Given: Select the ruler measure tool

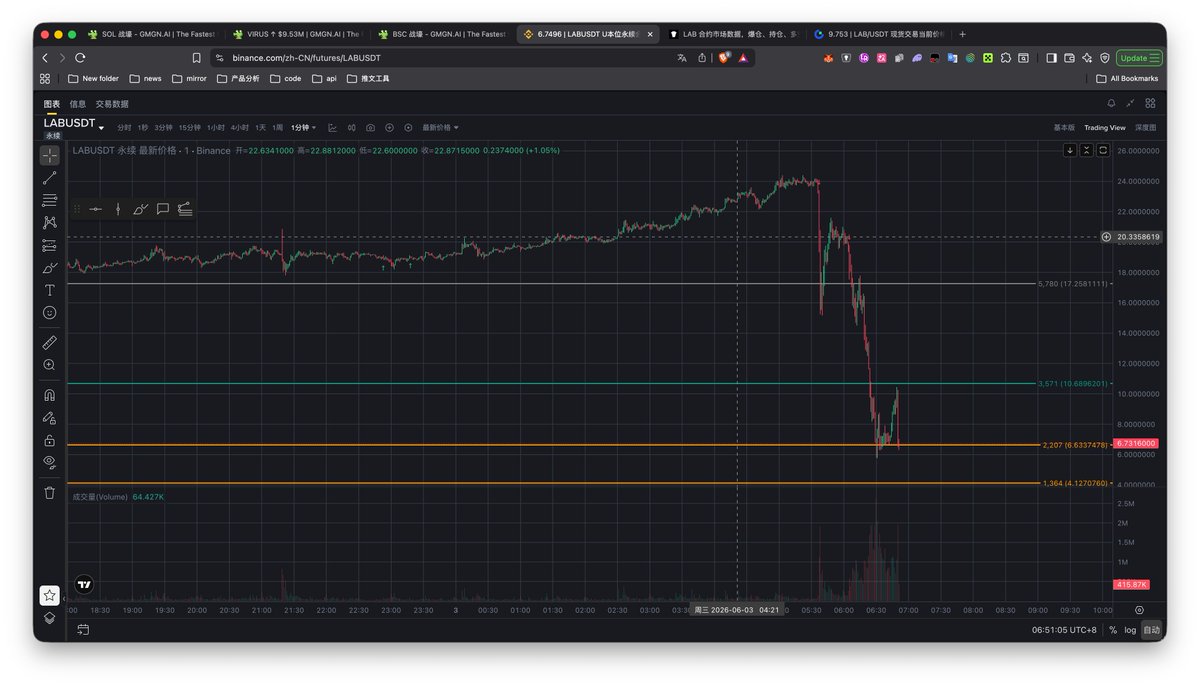Looking at the screenshot, I should point(49,342).
